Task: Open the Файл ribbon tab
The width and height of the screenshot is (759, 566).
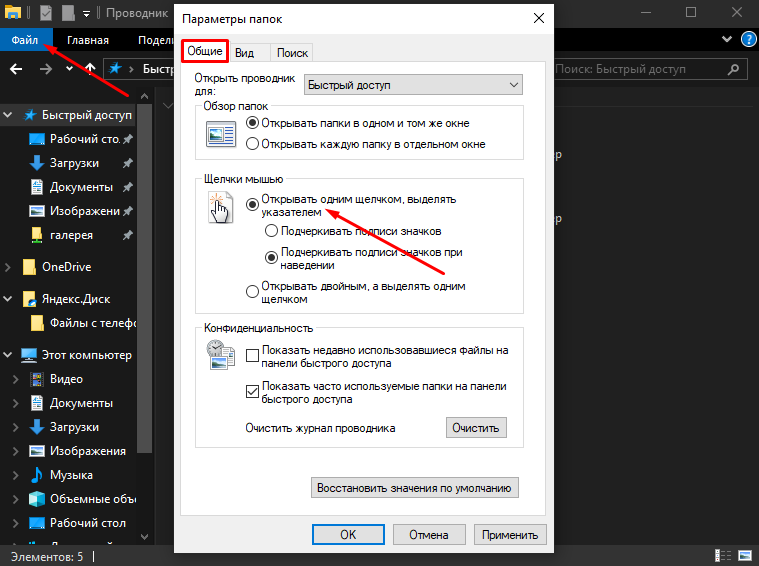Action: coord(25,40)
